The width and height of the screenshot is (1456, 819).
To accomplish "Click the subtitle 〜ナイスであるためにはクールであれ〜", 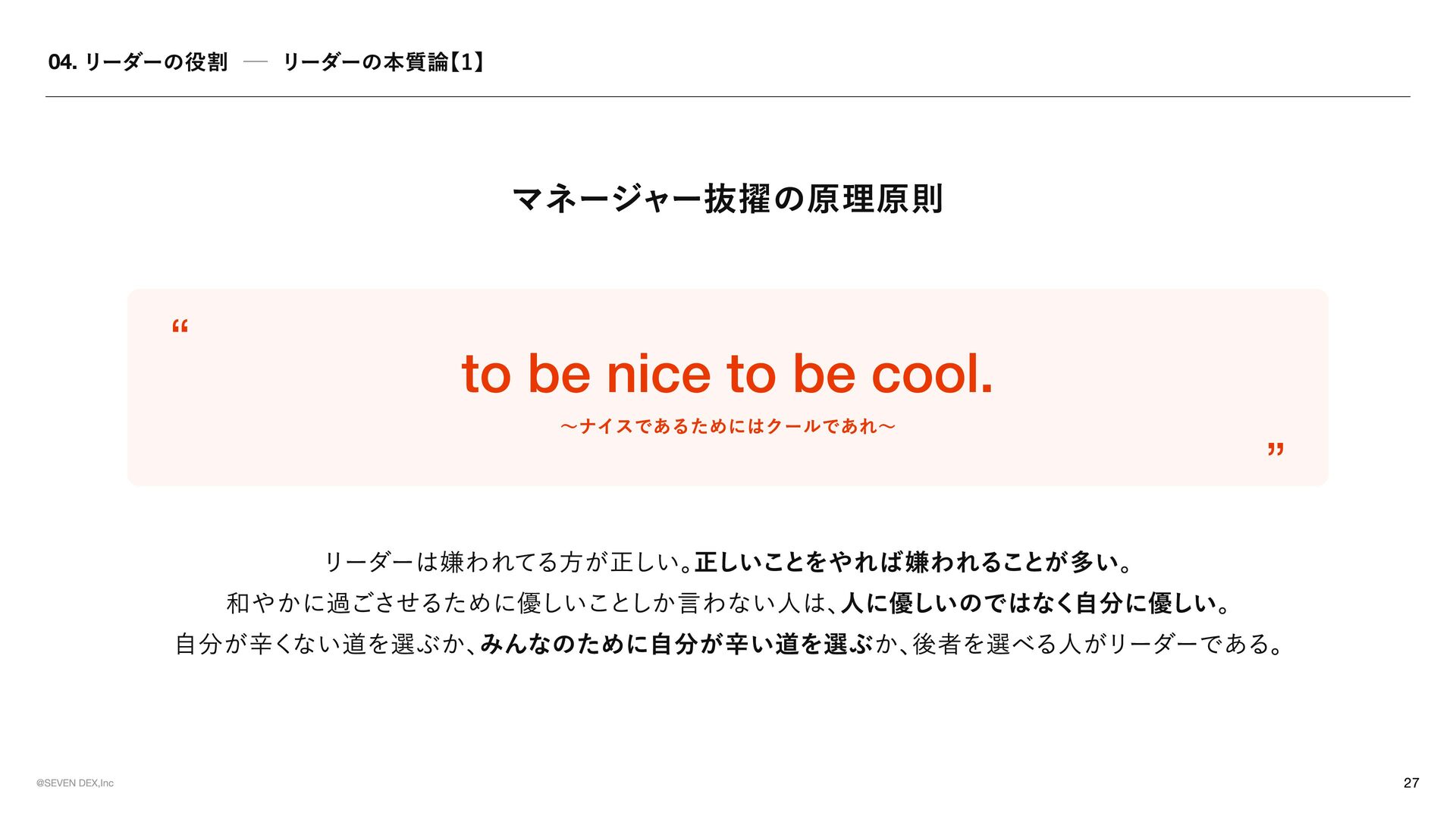I will tap(728, 426).
